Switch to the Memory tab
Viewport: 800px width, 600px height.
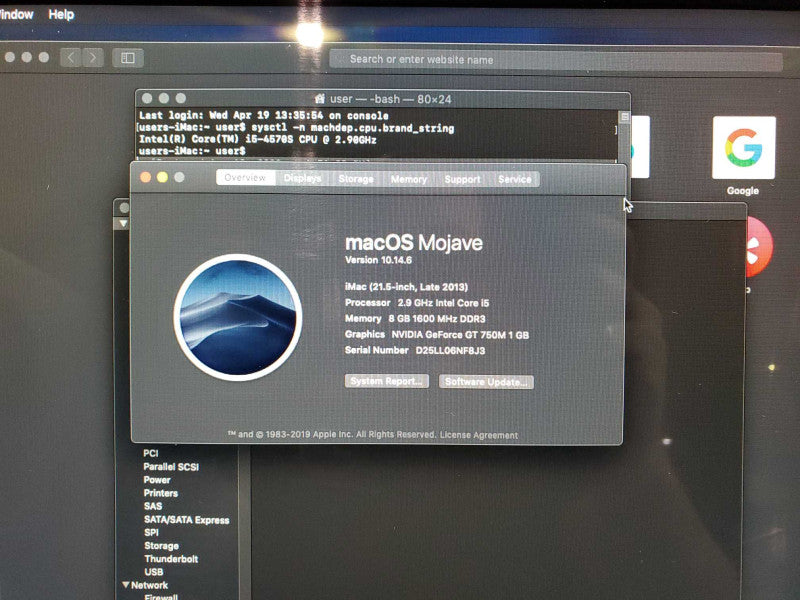pyautogui.click(x=409, y=179)
